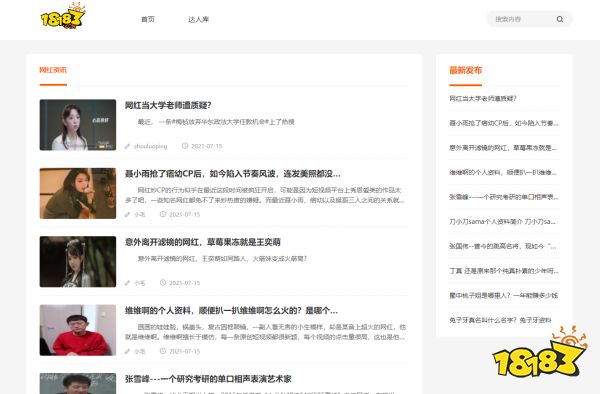Open thumbnail of 张雪峰 article

(78, 384)
